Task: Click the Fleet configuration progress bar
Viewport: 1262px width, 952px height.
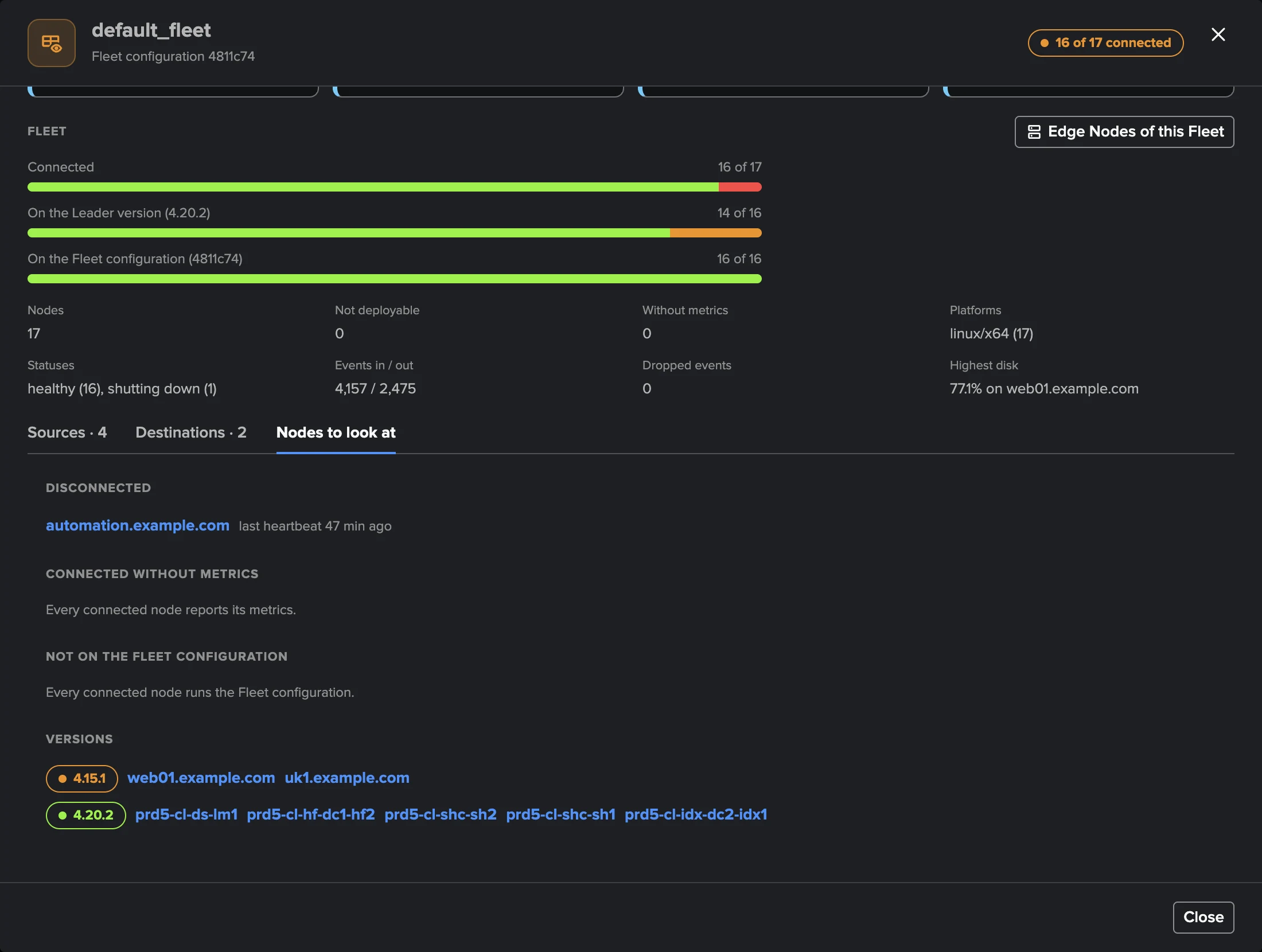Action: pyautogui.click(x=395, y=279)
